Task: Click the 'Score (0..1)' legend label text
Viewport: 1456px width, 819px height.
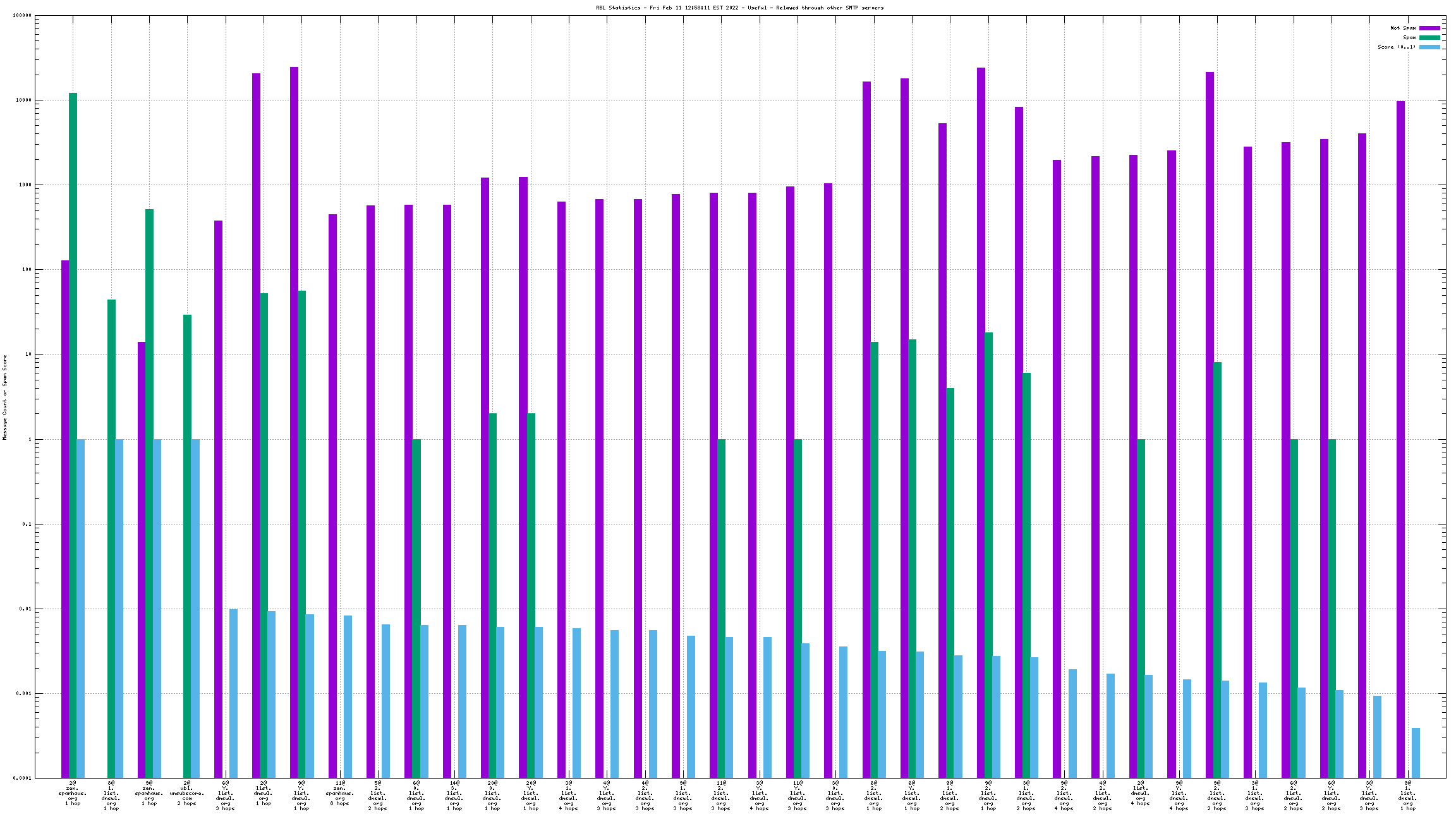Action: 1397,47
